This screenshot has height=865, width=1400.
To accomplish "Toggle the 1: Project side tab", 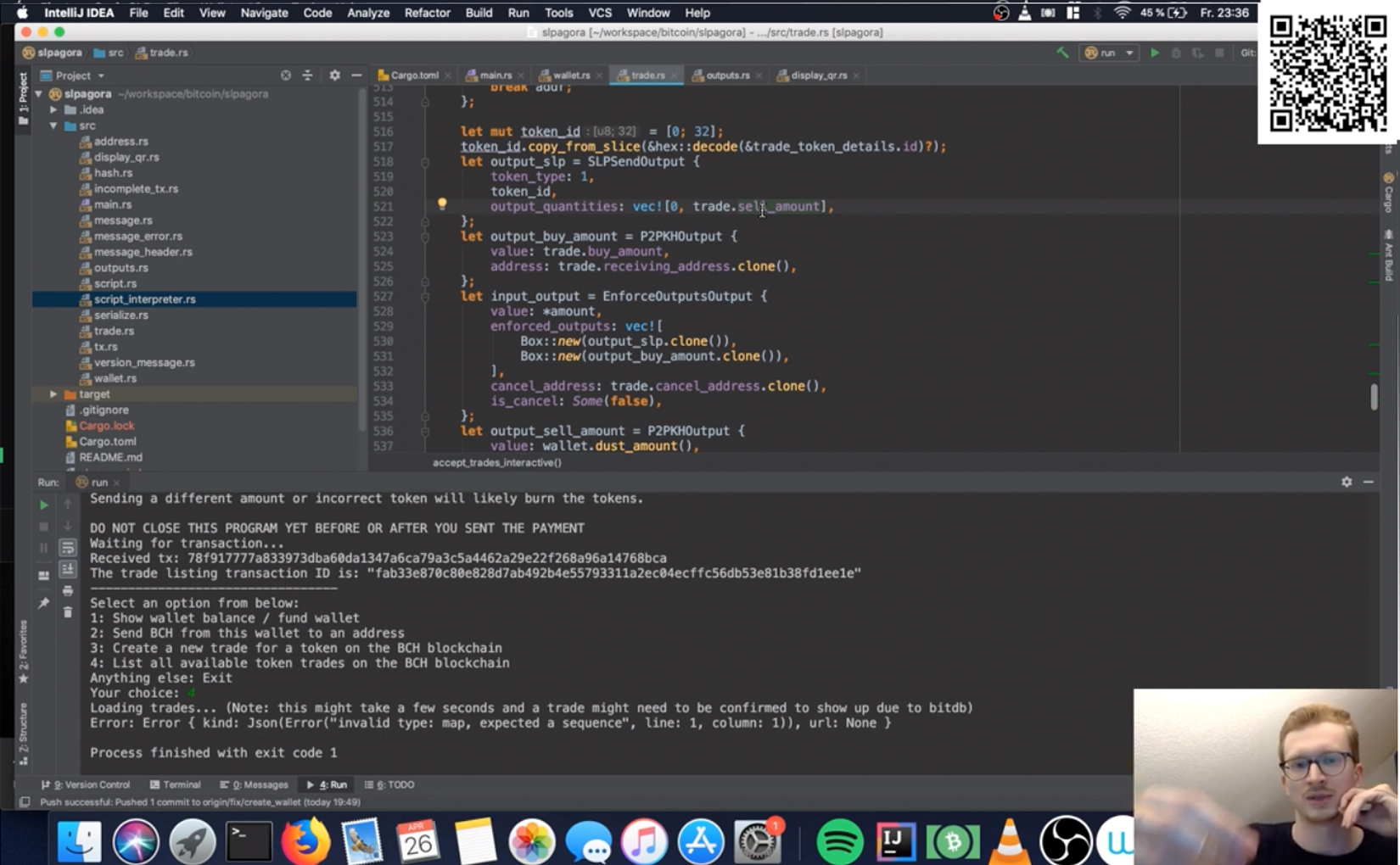I will point(23,98).
